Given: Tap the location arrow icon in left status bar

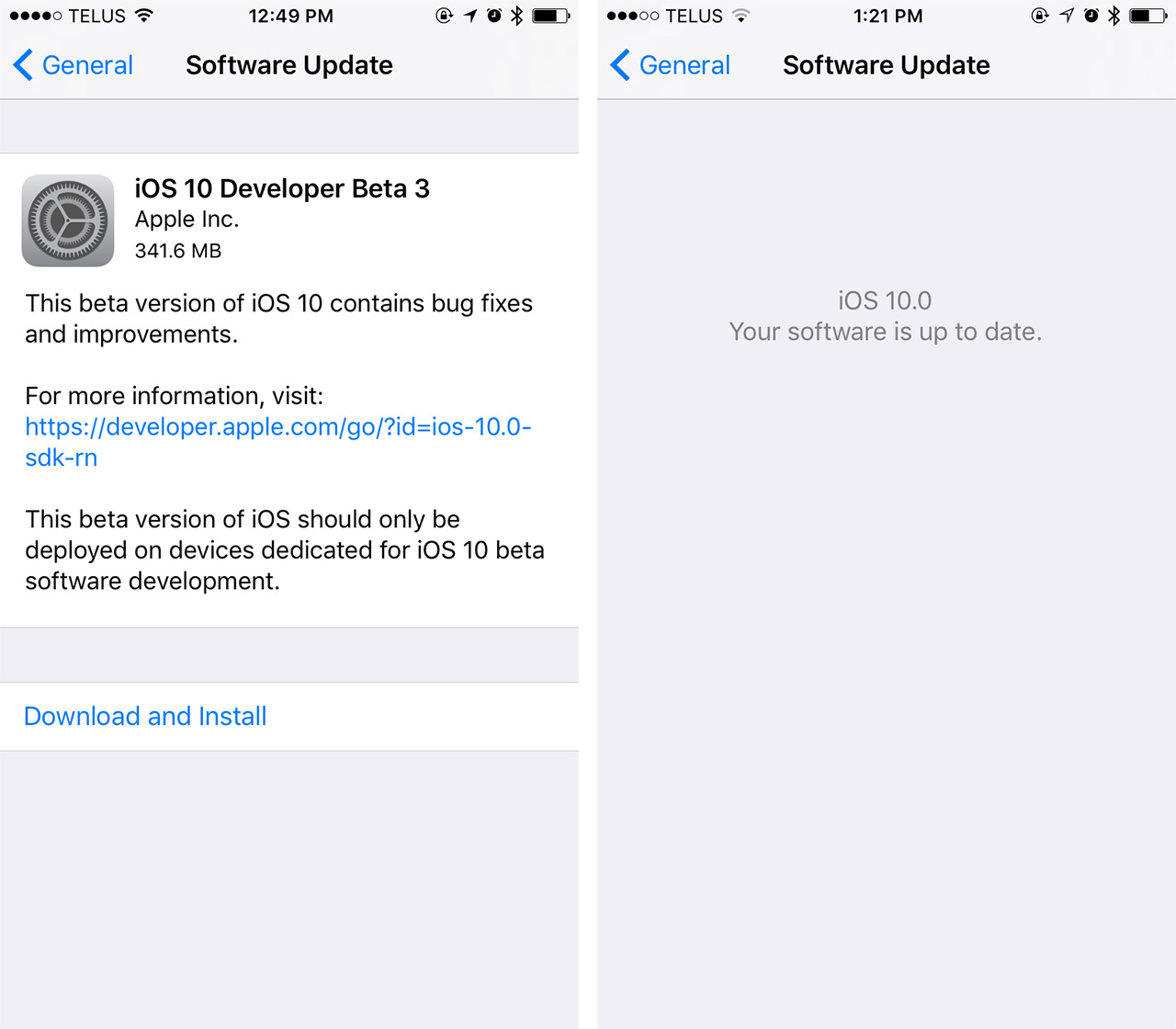Looking at the screenshot, I should coord(470,16).
